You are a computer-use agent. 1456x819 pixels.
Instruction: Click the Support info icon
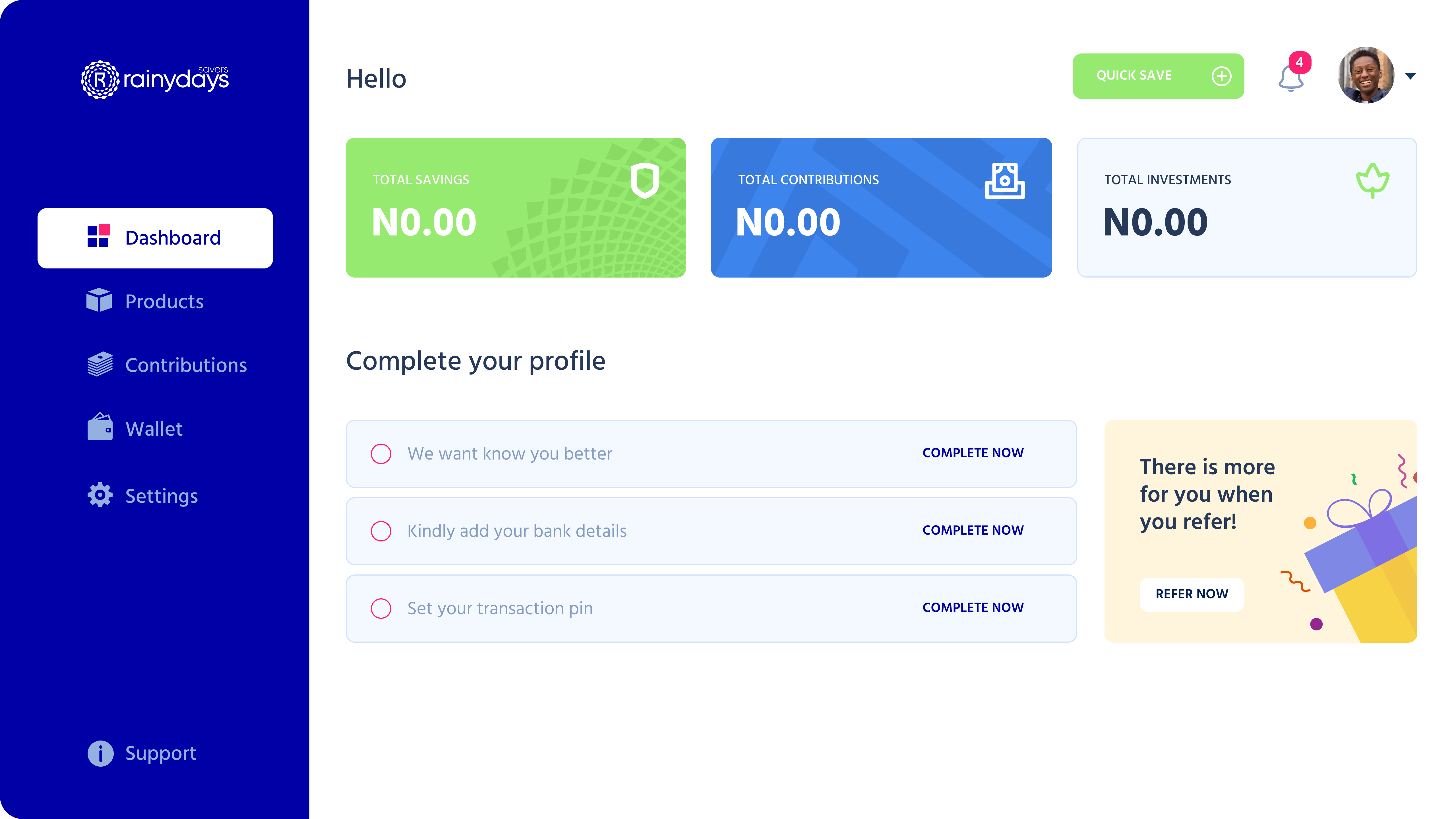(100, 753)
